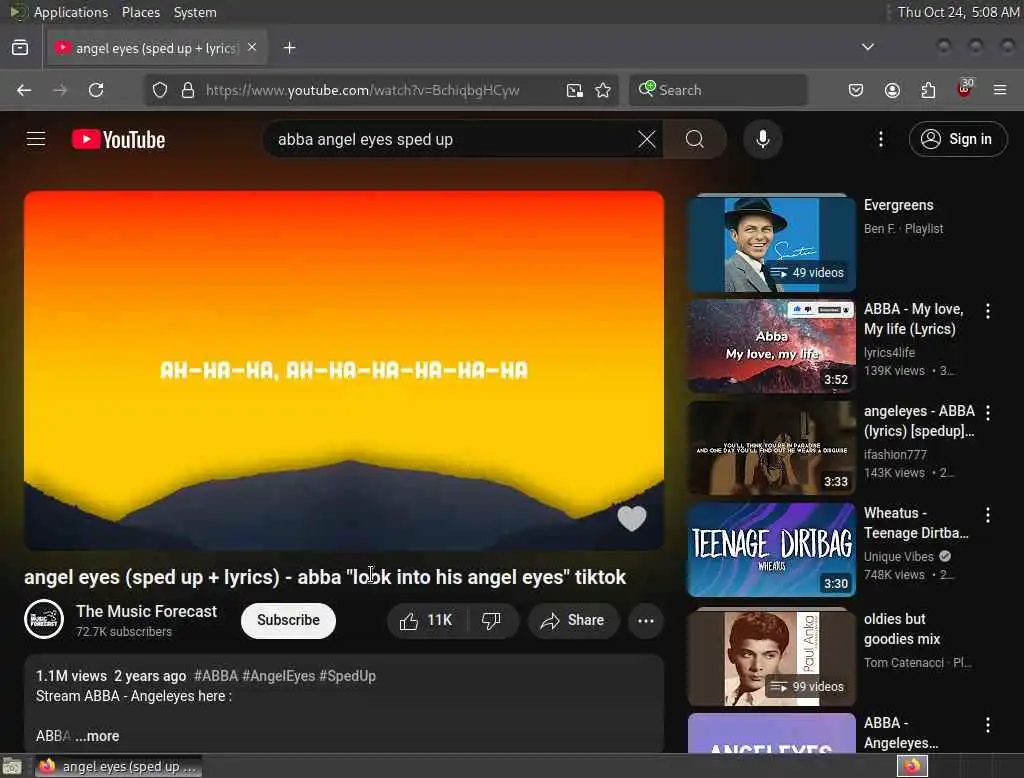1024x778 pixels.
Task: Open options for ABBA - My love, My life
Action: [x=987, y=312]
